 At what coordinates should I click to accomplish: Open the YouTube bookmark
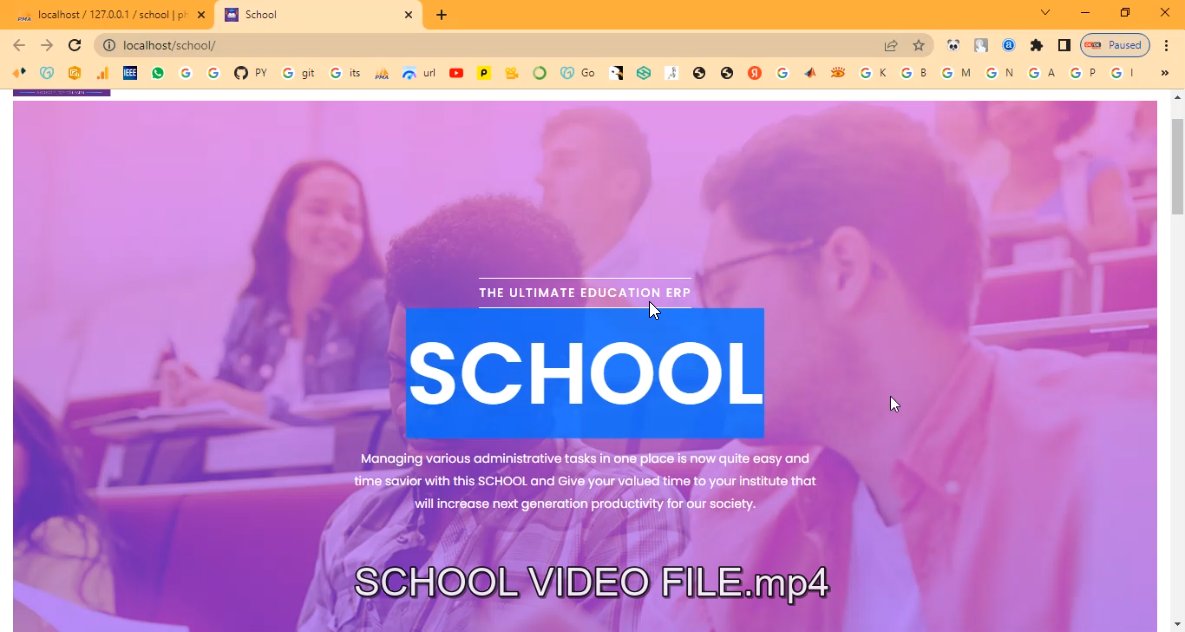coord(456,72)
